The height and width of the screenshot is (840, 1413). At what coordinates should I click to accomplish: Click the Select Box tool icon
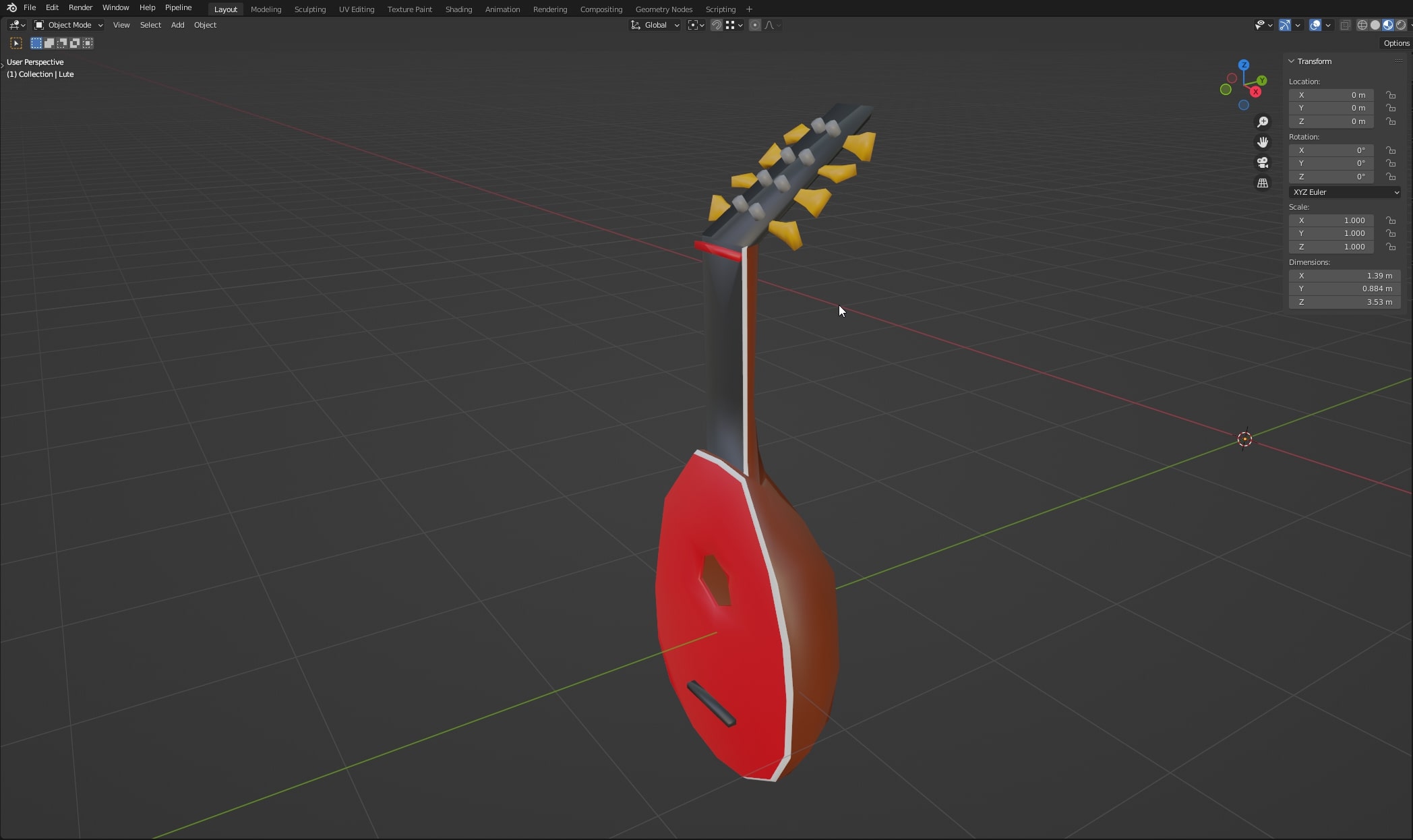coord(16,43)
